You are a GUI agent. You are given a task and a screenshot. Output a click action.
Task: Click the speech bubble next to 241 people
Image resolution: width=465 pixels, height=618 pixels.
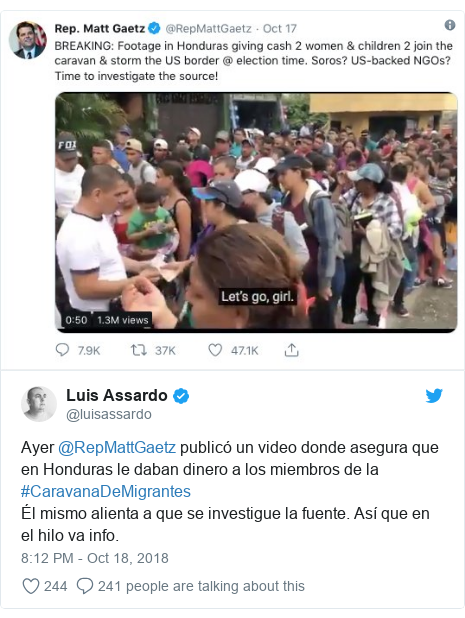pos(85,586)
